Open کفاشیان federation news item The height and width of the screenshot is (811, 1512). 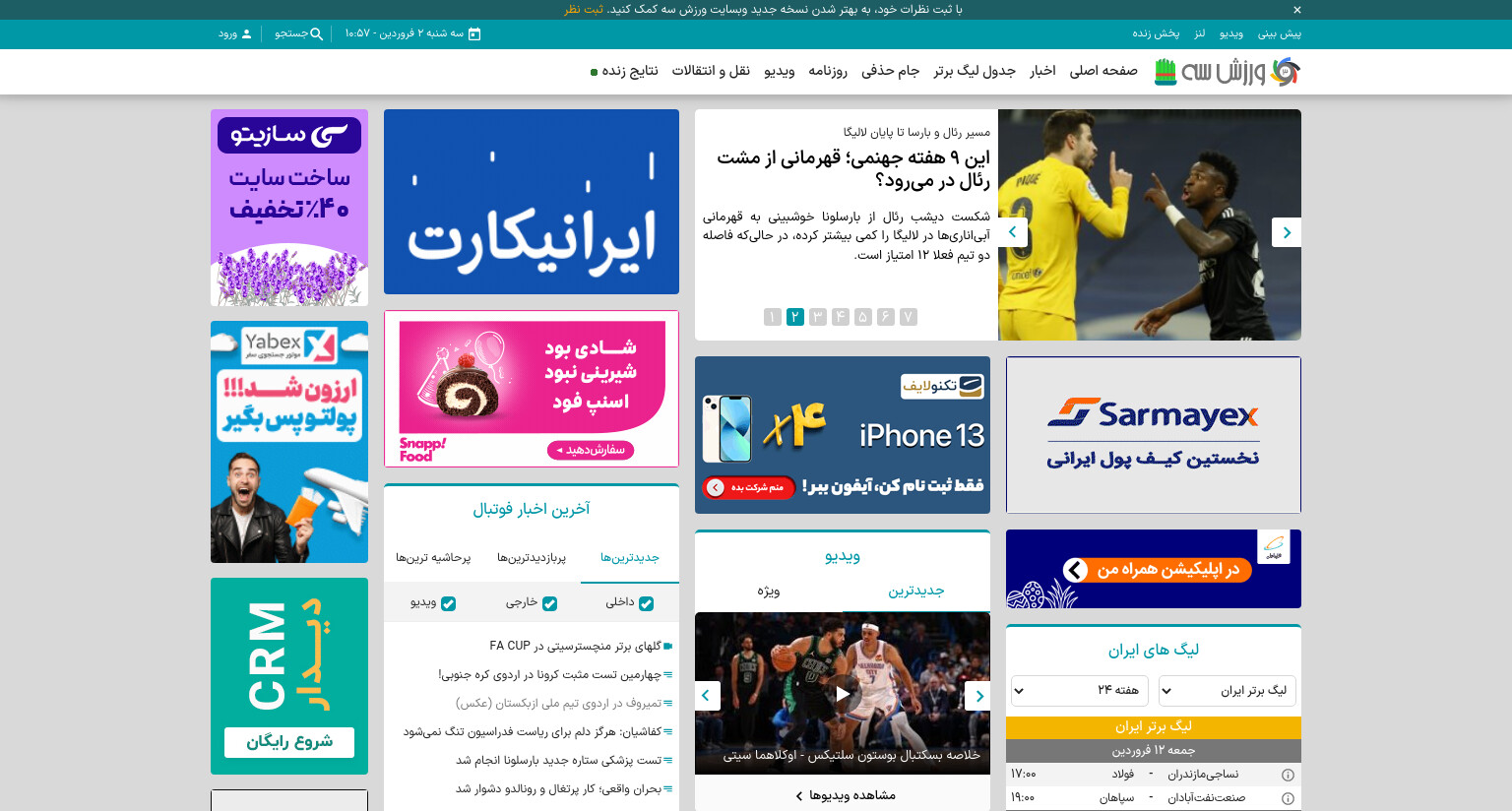(532, 732)
